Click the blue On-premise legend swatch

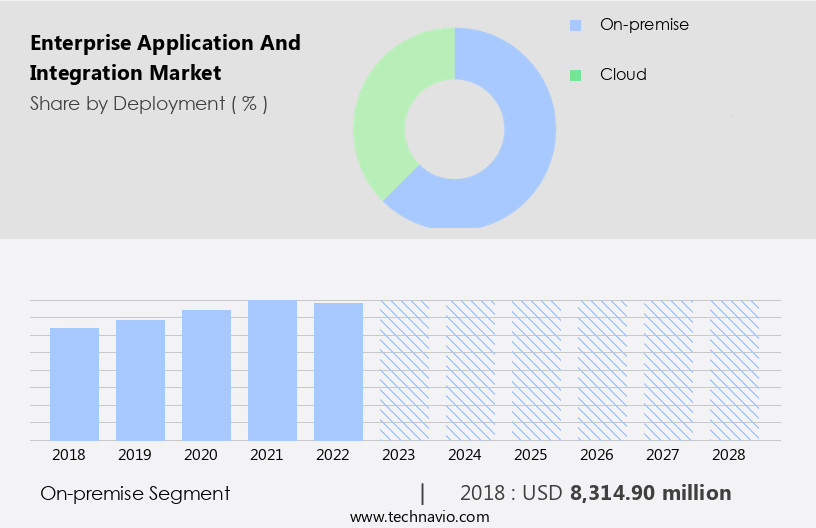[575, 25]
